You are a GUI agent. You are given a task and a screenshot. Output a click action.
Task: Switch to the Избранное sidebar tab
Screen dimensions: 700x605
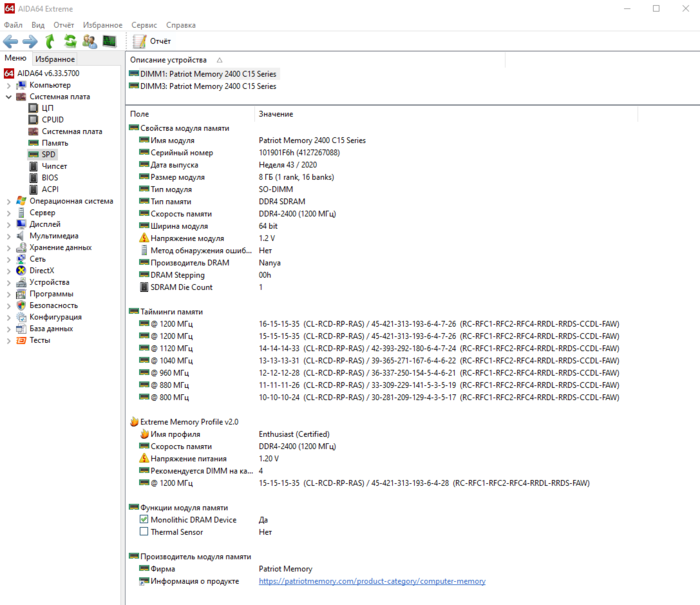click(x=55, y=59)
